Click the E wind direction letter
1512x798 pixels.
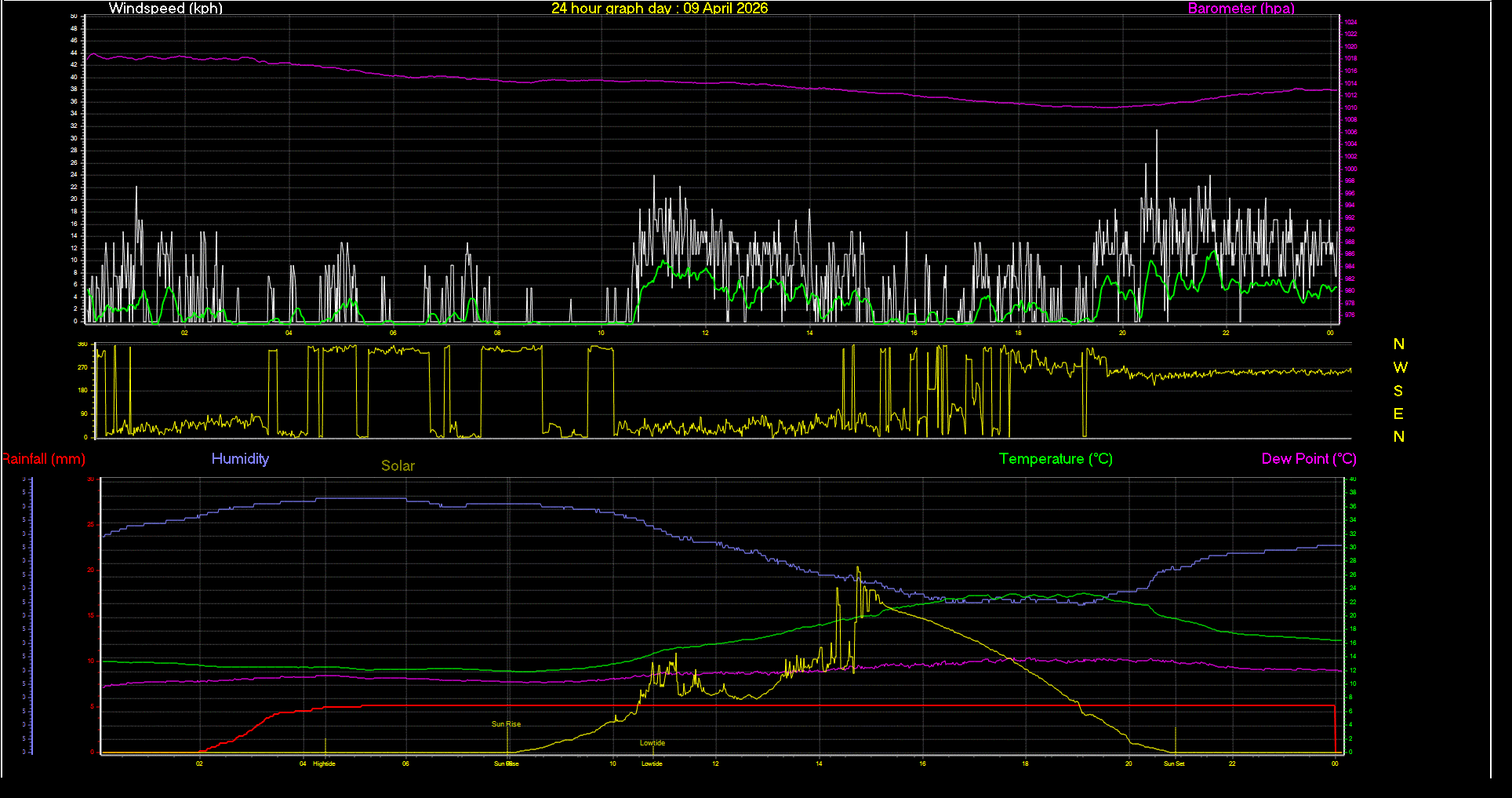pyautogui.click(x=1398, y=414)
